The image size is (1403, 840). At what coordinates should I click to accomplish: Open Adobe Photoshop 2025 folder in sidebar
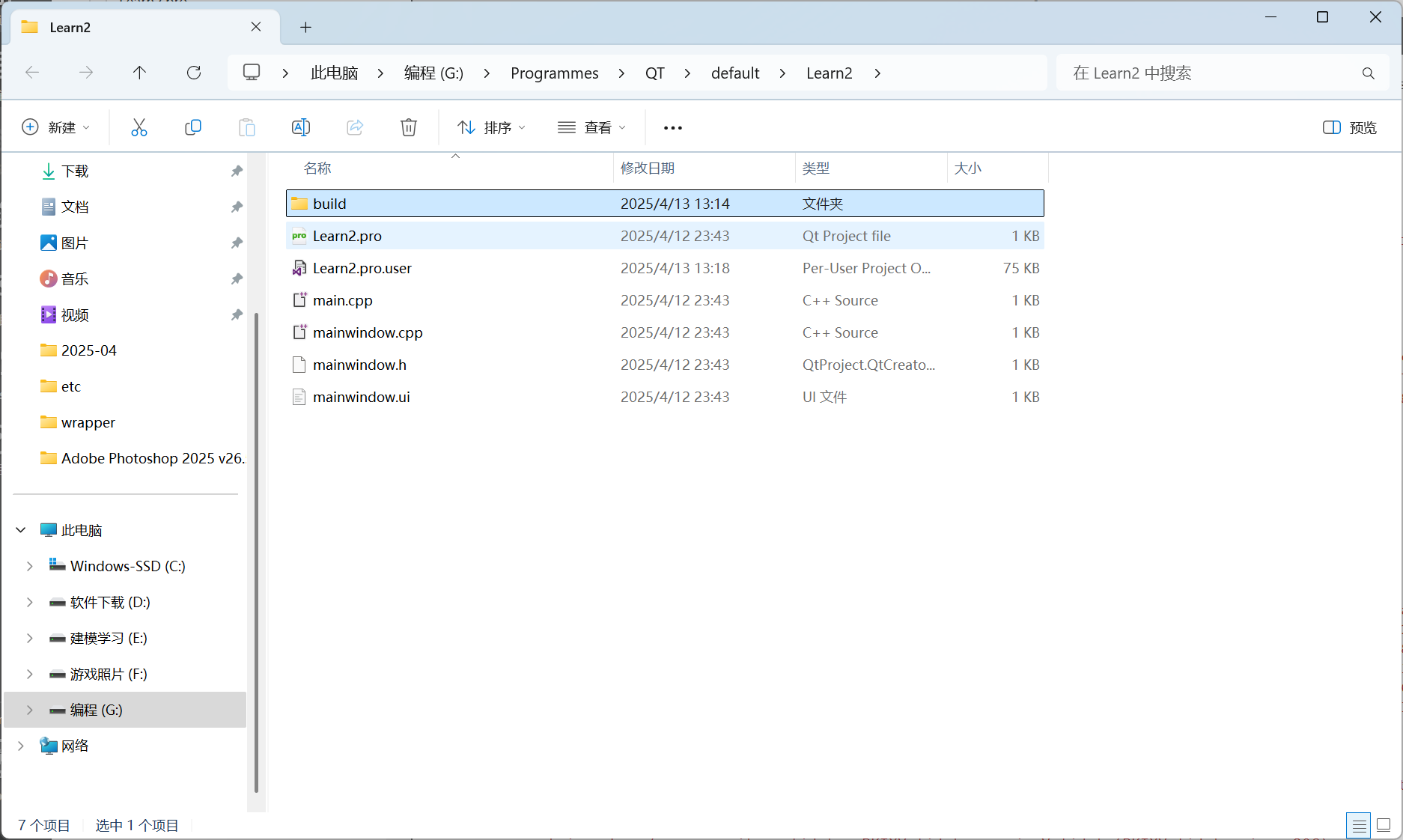(142, 458)
